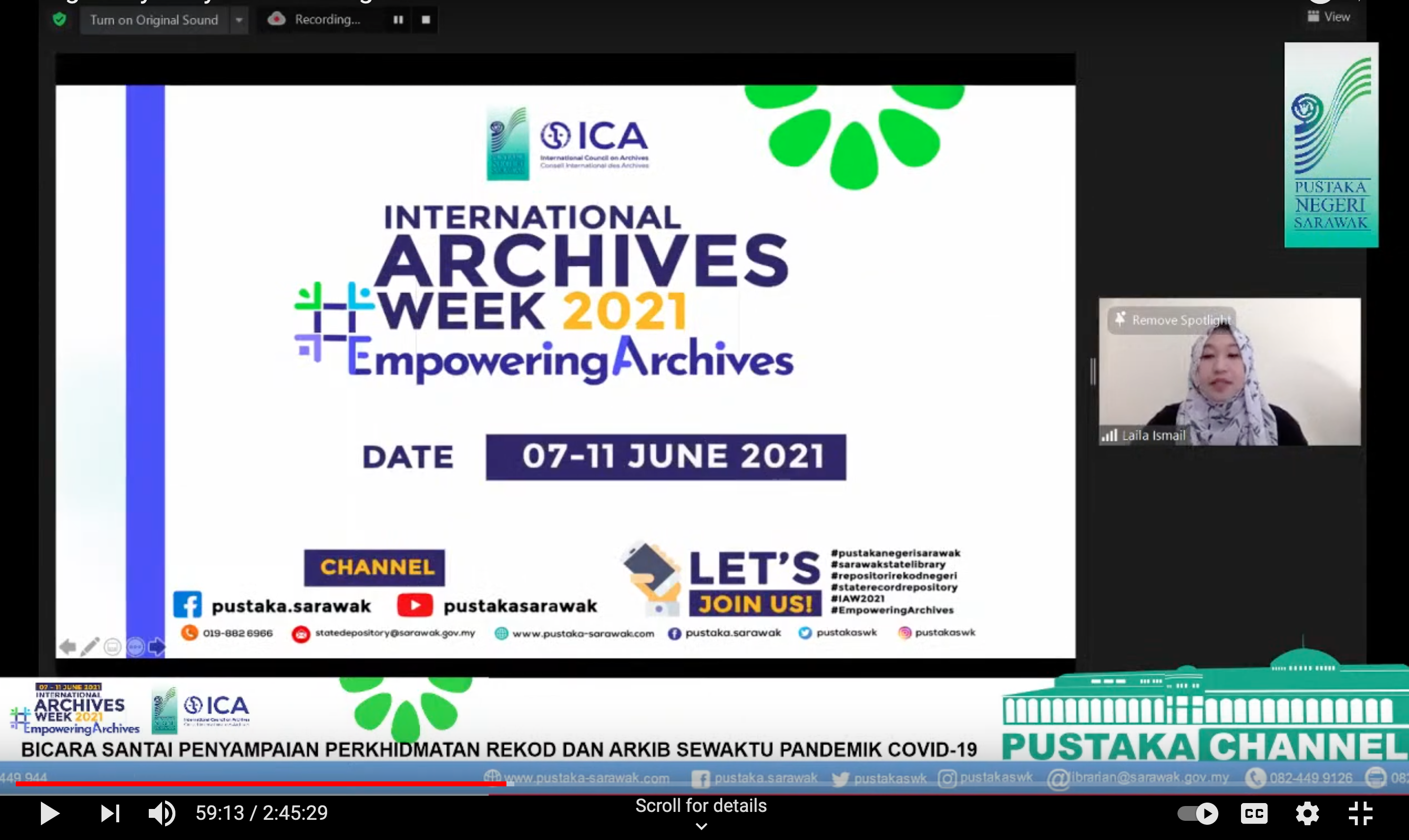Image resolution: width=1409 pixels, height=840 pixels.
Task: Mute the video volume
Action: pyautogui.click(x=162, y=813)
